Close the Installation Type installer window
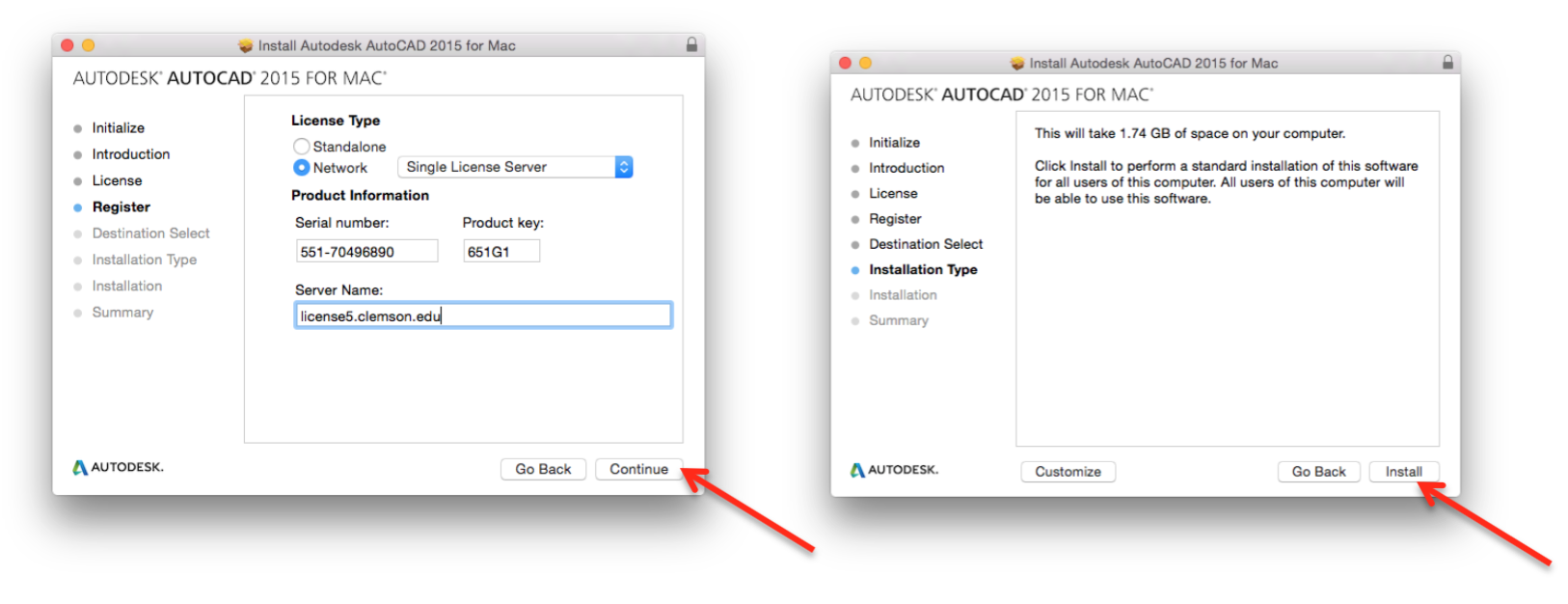Screen dimensions: 1568x604 pos(845,63)
